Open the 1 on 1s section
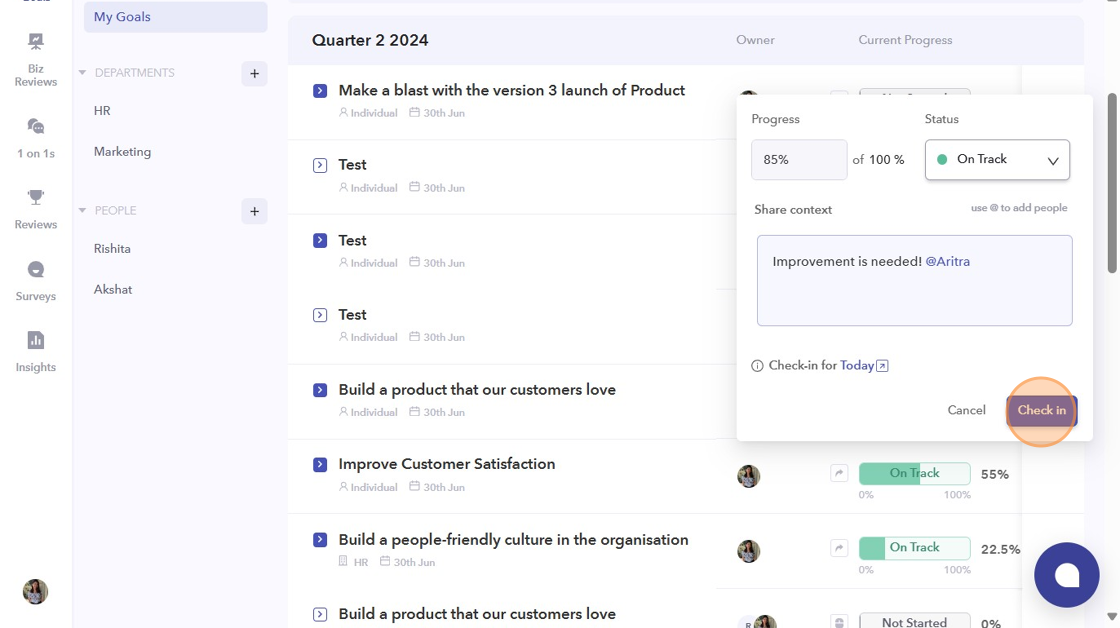 36,137
